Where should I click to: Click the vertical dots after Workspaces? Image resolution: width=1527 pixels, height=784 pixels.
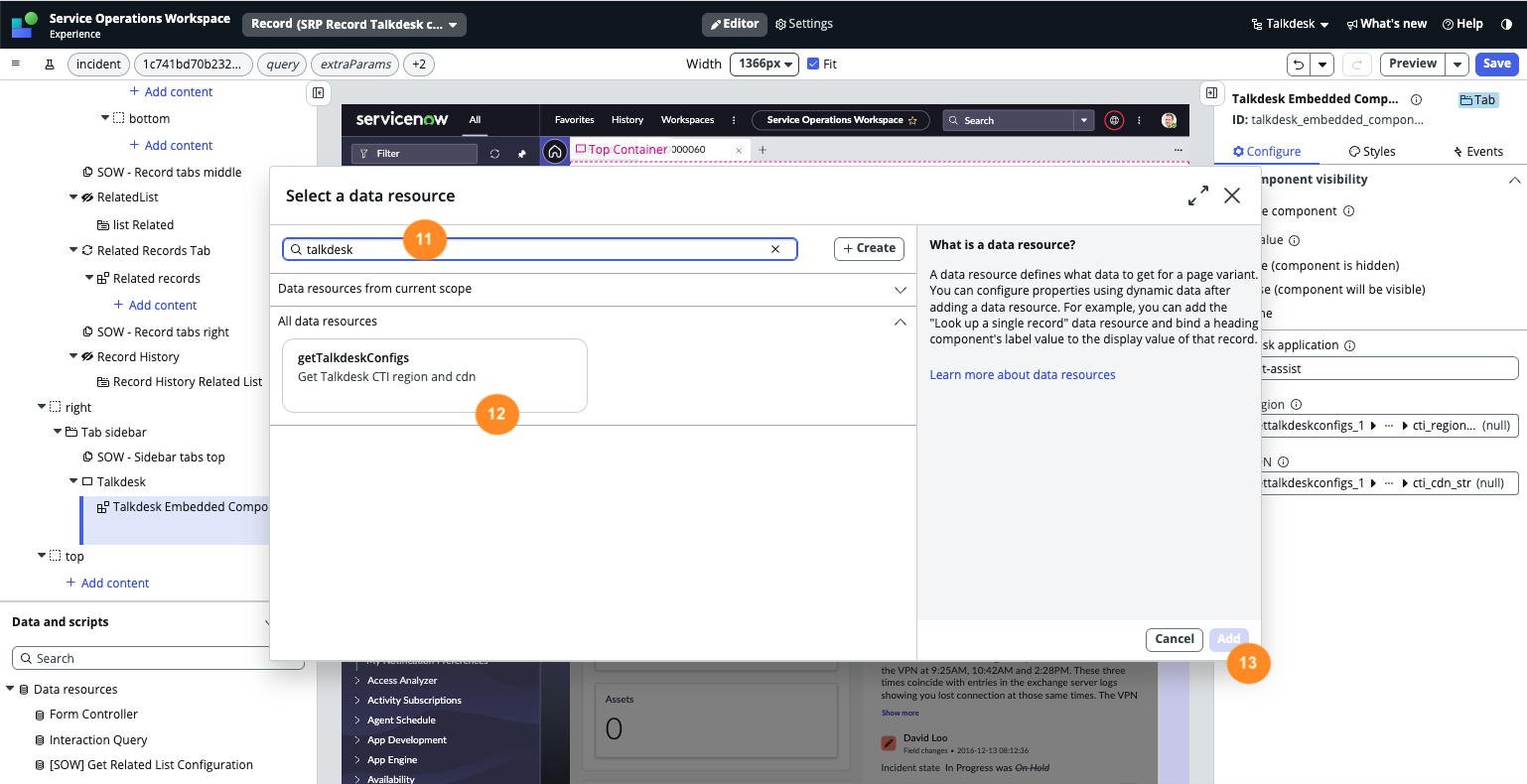734,120
